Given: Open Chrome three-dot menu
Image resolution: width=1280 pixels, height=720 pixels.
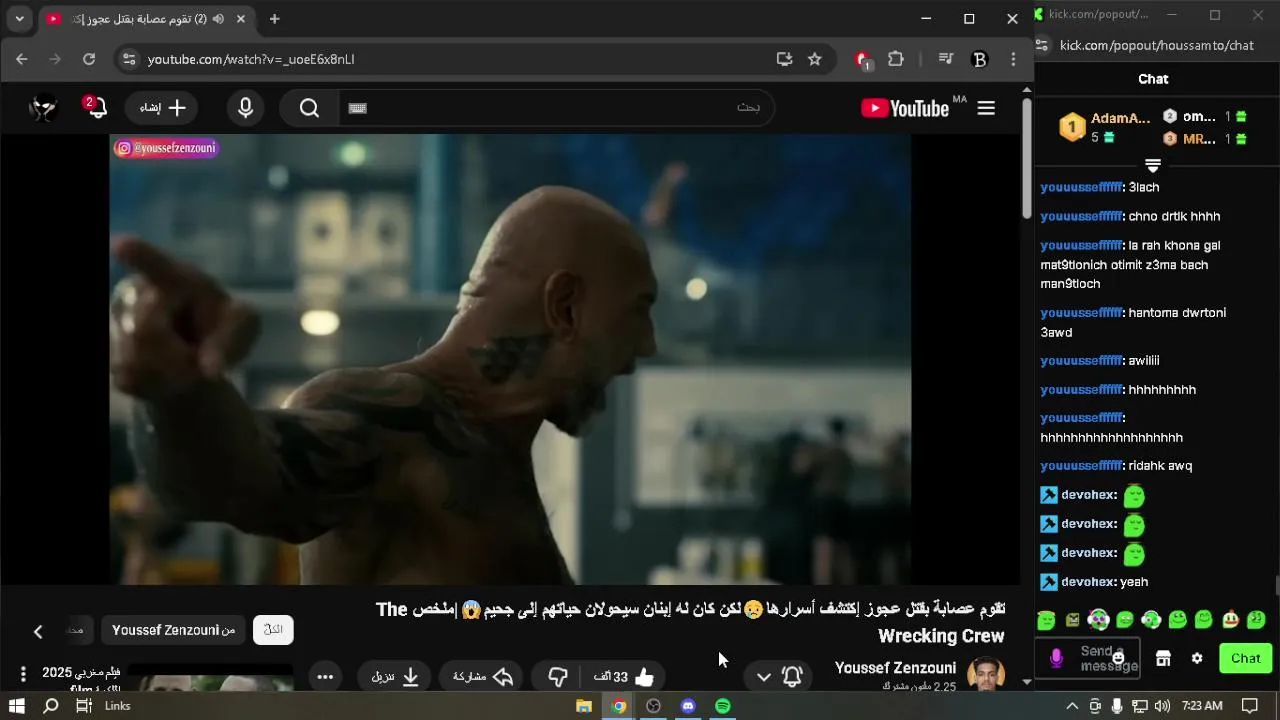Looking at the screenshot, I should click(x=1014, y=59).
